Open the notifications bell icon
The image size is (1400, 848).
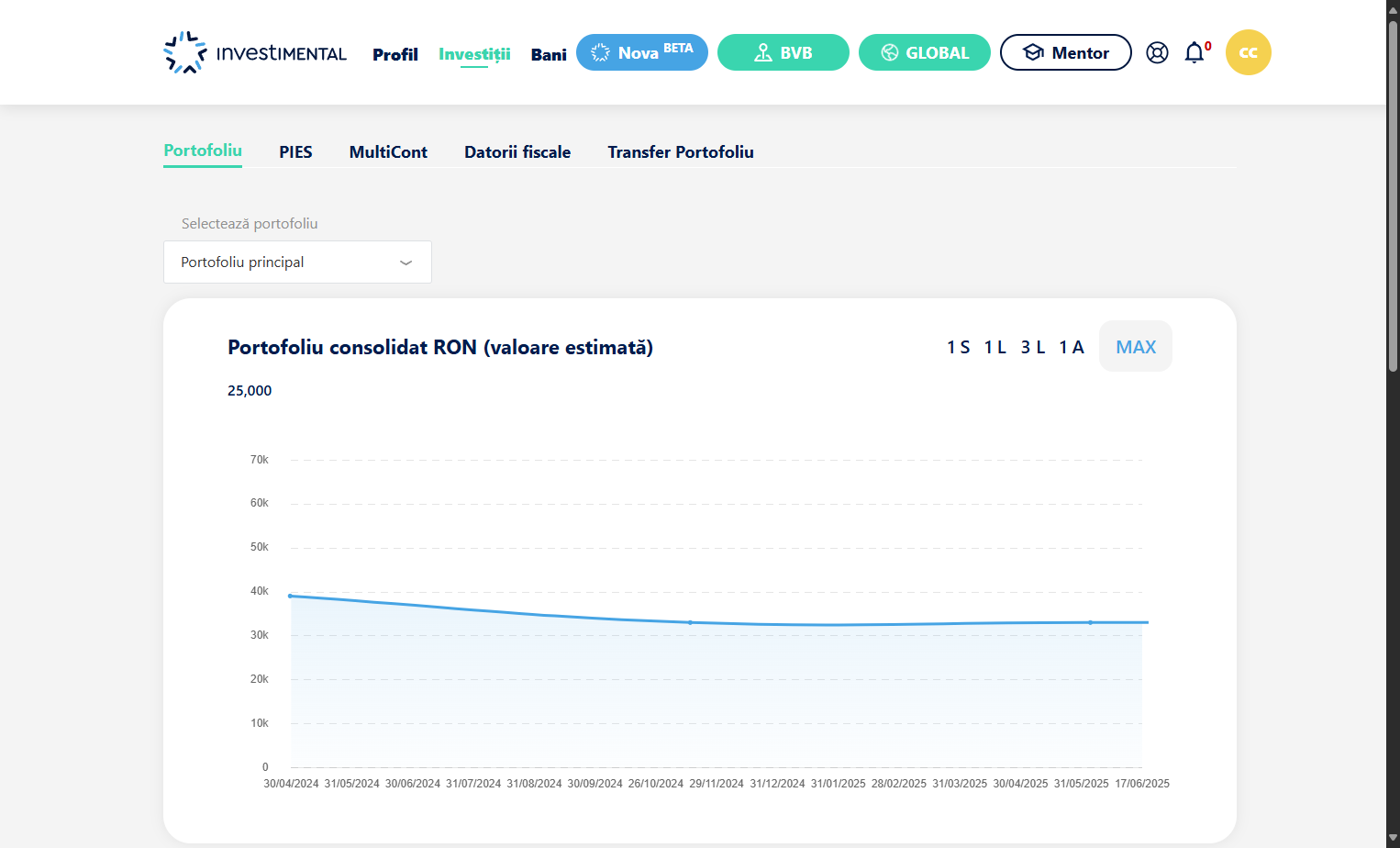[1194, 52]
